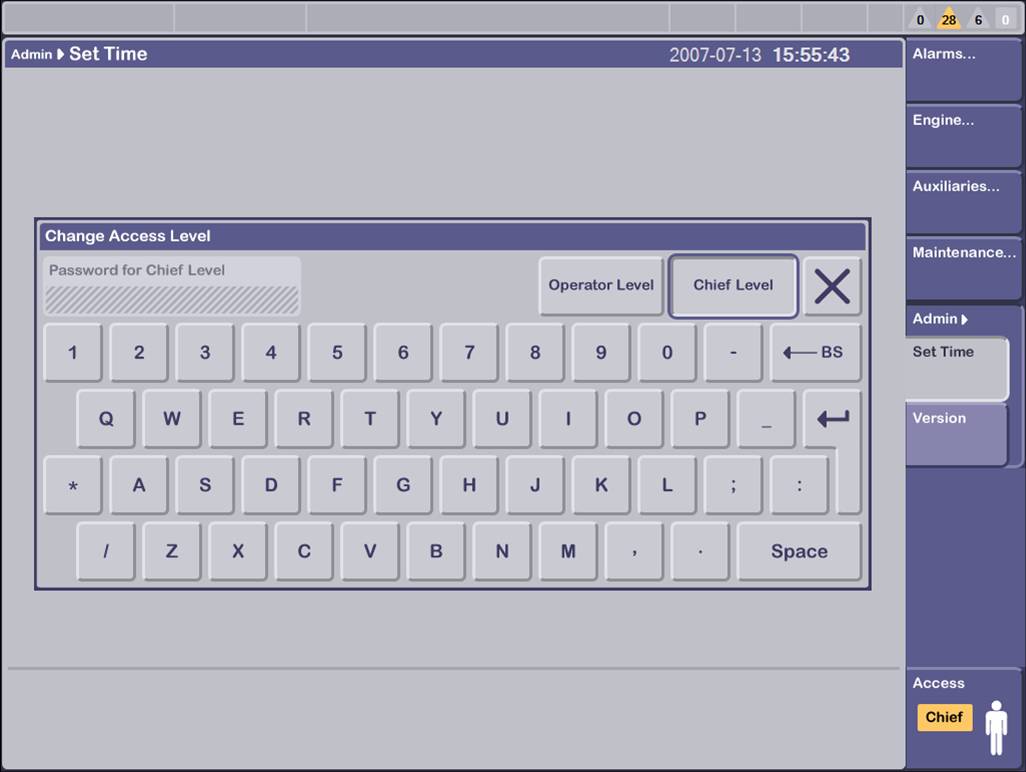Open the Engine screen
This screenshot has height=772, width=1026.
[963, 135]
